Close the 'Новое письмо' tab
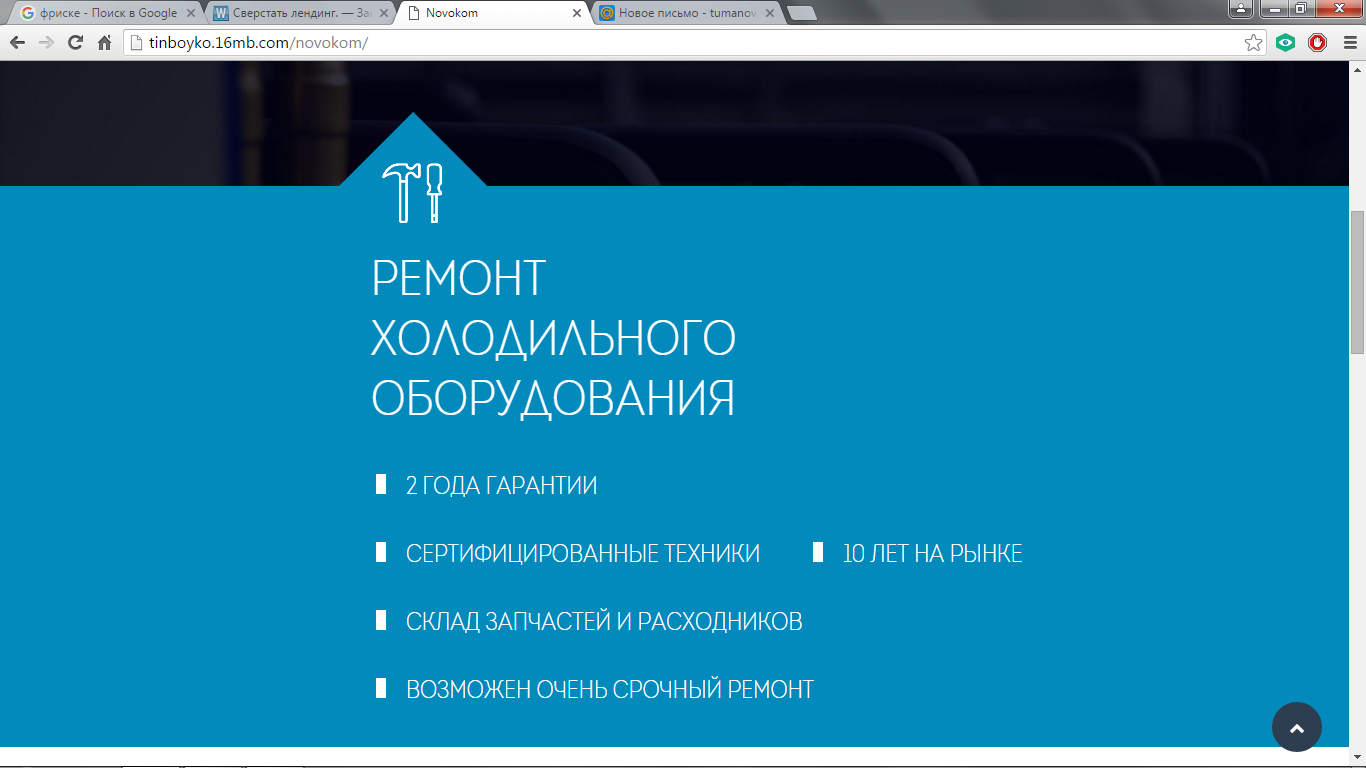 [770, 14]
